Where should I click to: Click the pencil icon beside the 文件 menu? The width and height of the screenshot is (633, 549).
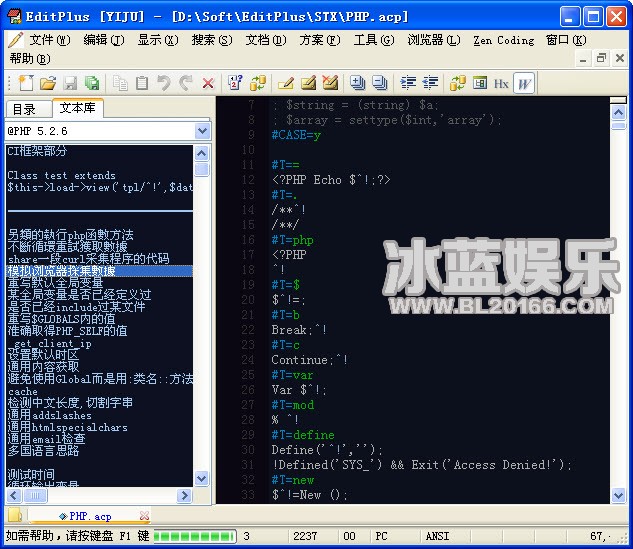(x=15, y=40)
